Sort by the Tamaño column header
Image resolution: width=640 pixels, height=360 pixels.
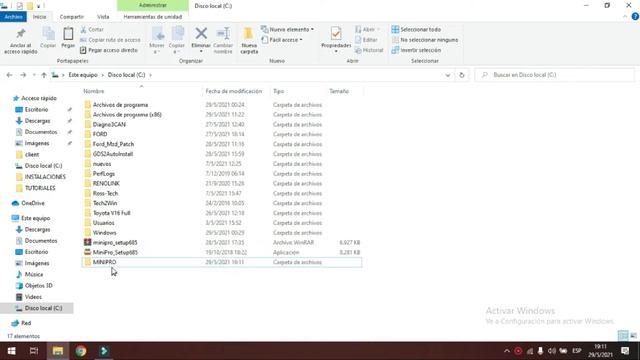(339, 91)
